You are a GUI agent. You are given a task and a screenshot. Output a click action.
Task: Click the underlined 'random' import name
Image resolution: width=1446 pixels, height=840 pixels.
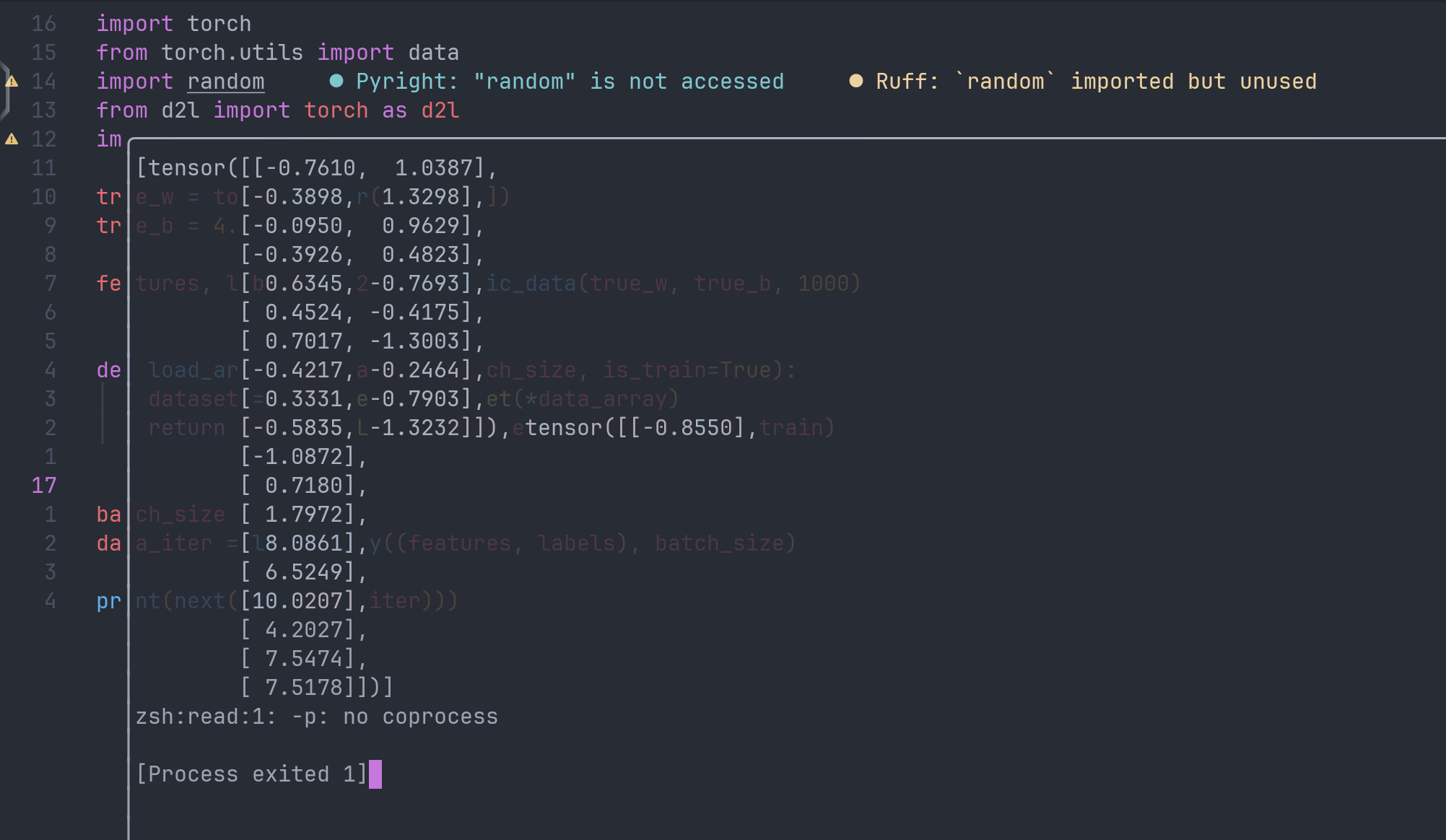coord(225,82)
